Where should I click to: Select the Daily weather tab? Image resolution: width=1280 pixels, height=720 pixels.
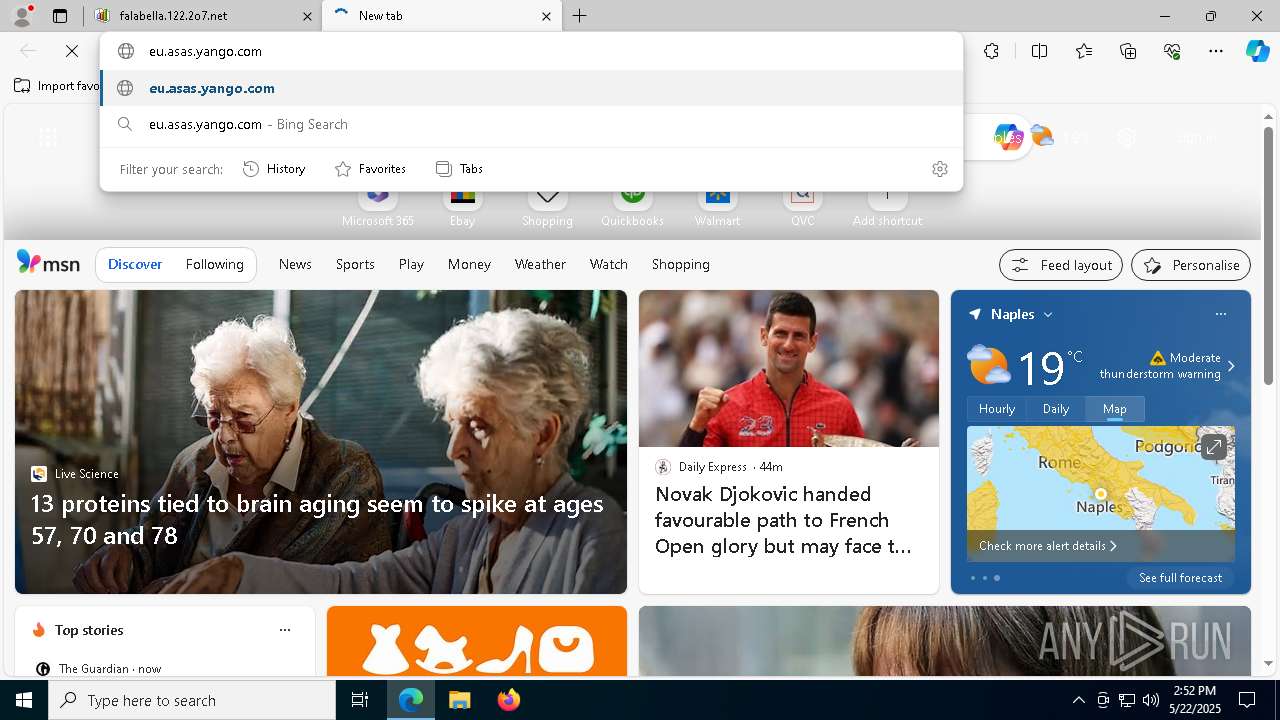[x=1056, y=409]
